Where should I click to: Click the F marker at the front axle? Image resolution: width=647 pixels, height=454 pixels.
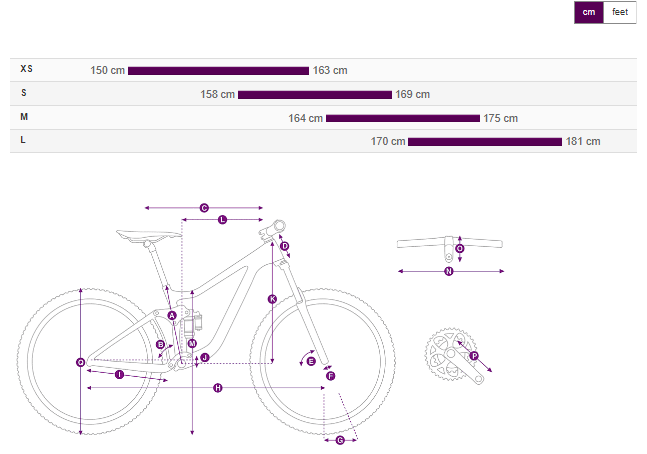coord(331,375)
